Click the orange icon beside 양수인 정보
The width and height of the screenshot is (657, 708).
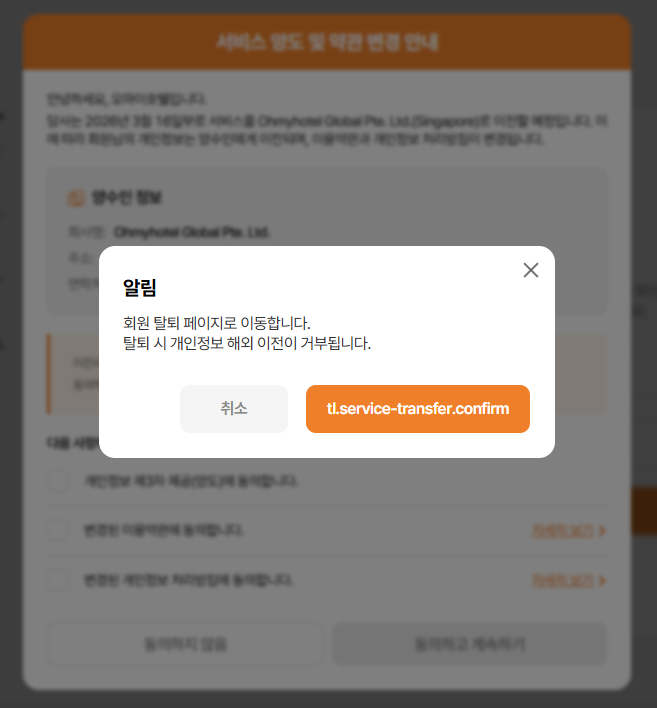[x=76, y=198]
